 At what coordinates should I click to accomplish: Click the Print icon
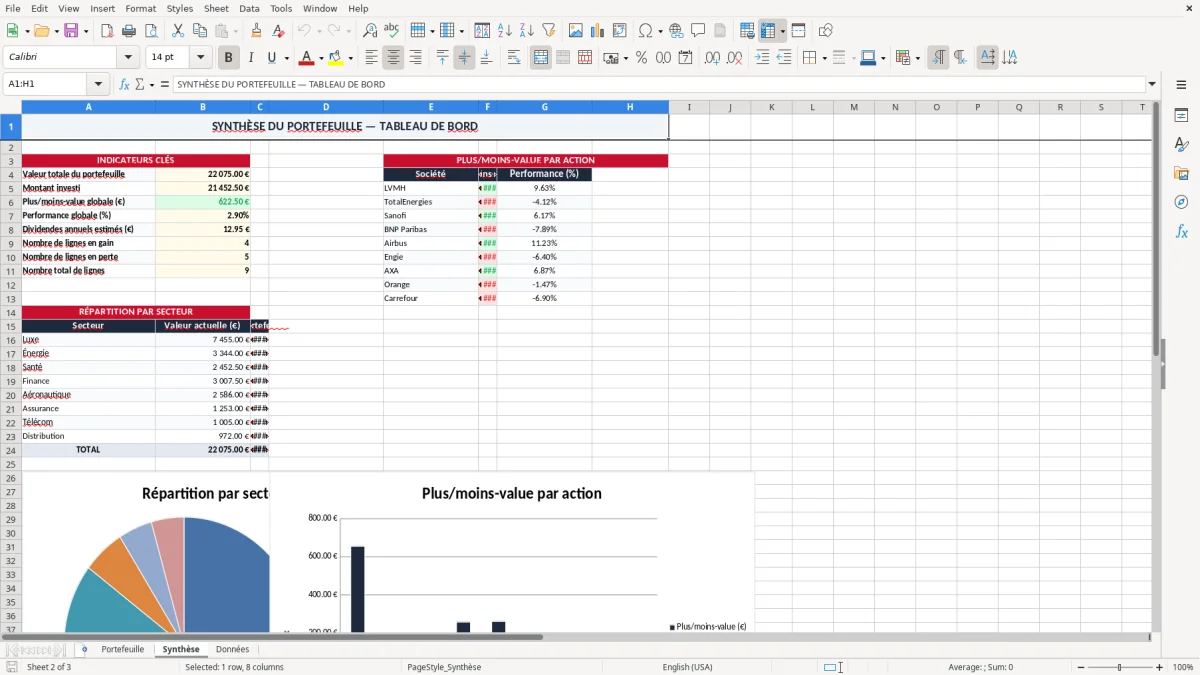[x=131, y=31]
